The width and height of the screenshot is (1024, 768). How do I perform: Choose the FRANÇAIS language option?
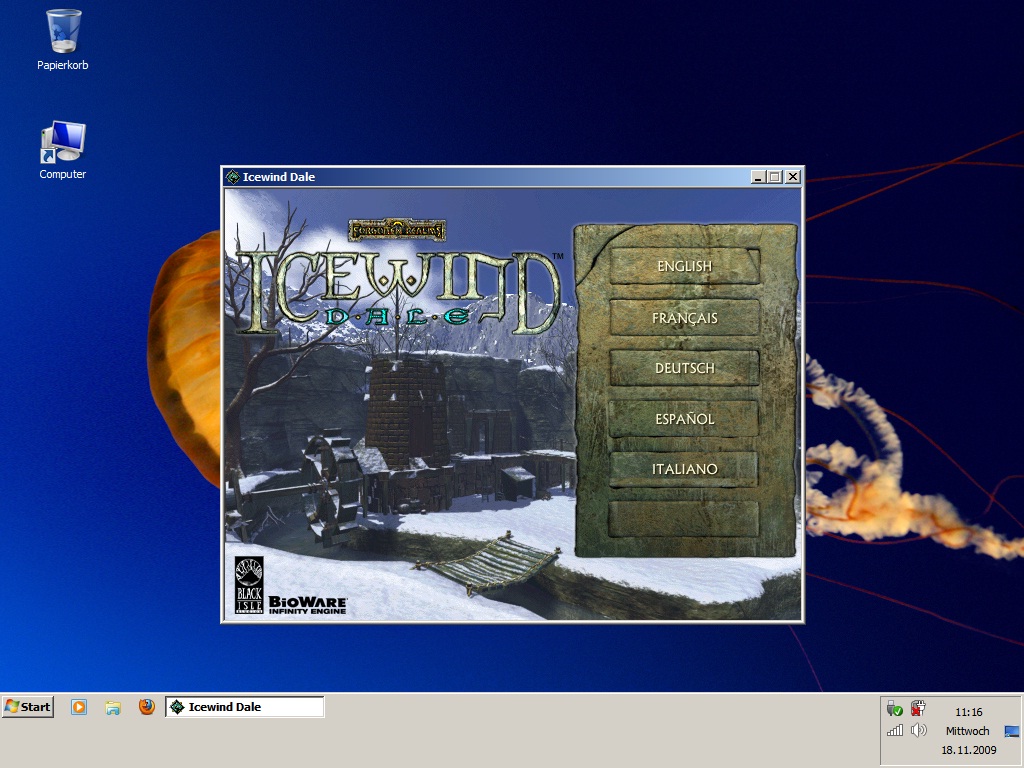(x=684, y=318)
